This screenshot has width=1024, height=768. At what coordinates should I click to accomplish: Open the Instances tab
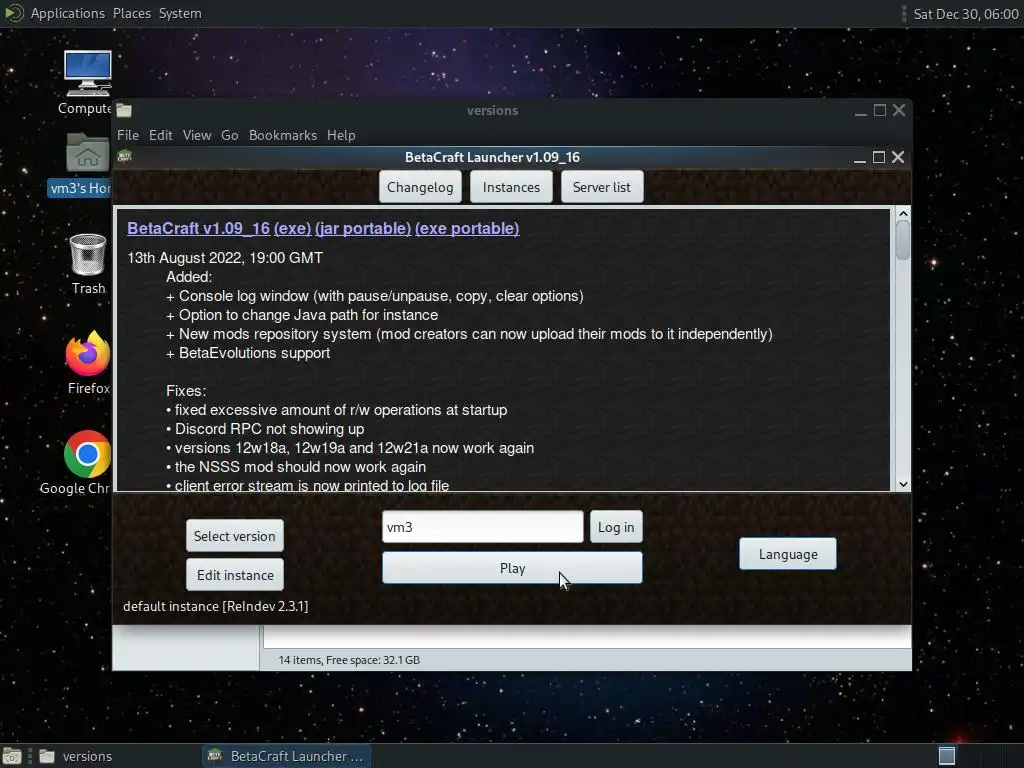point(511,187)
